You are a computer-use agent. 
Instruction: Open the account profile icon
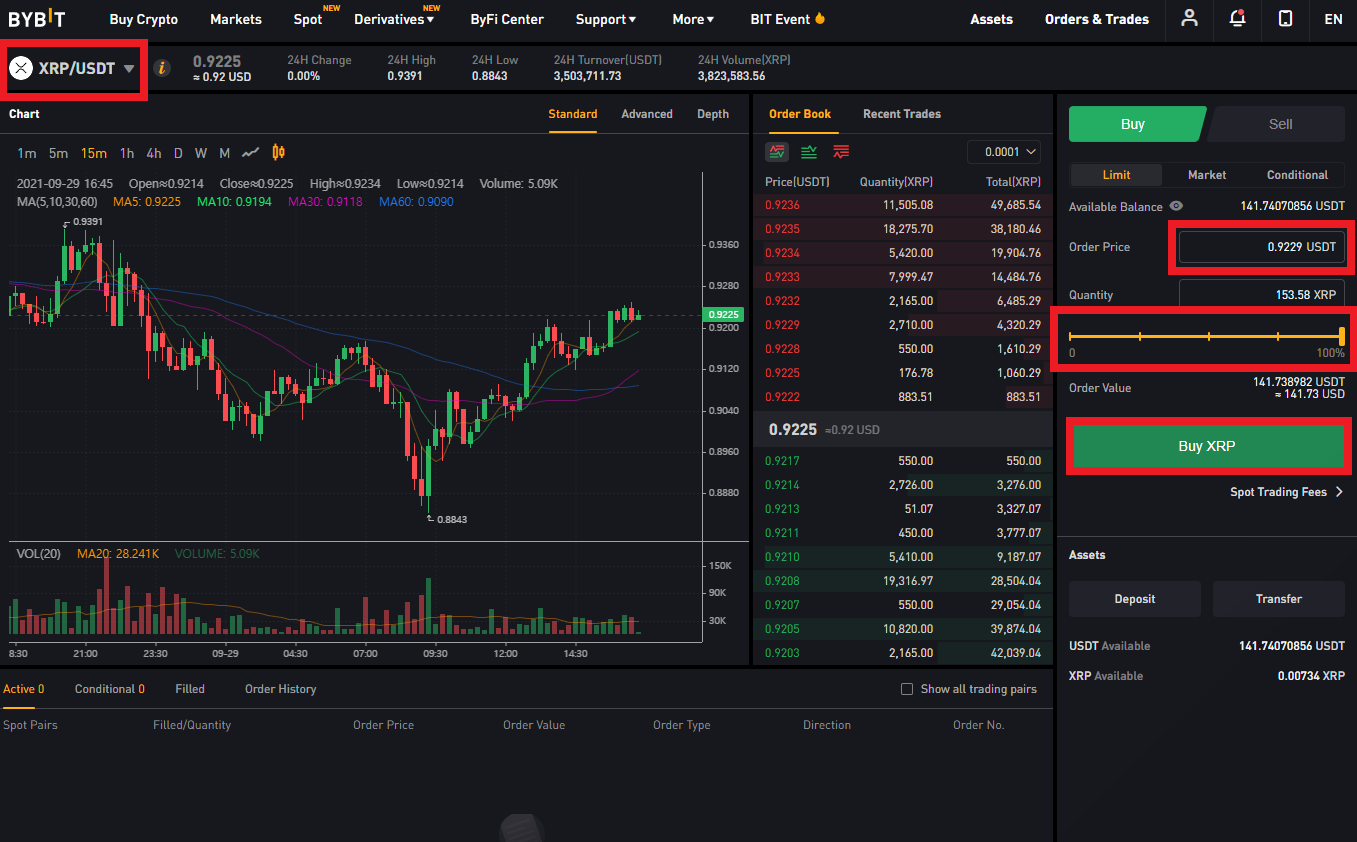coord(1189,18)
